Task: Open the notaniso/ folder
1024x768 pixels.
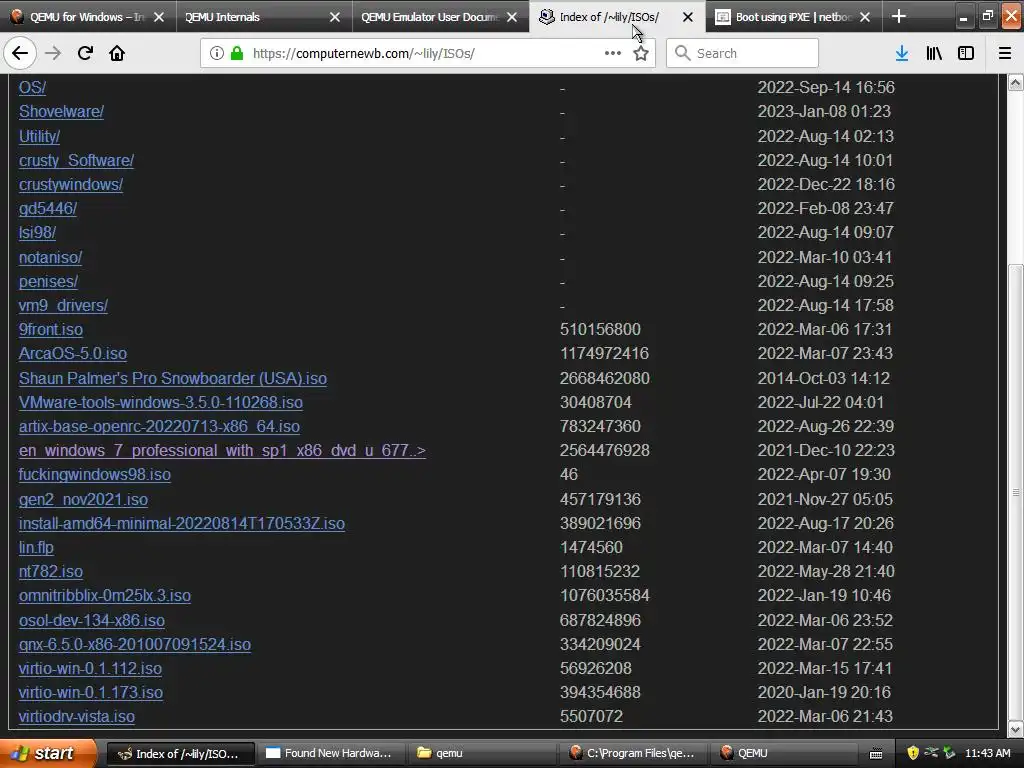Action: [50, 257]
